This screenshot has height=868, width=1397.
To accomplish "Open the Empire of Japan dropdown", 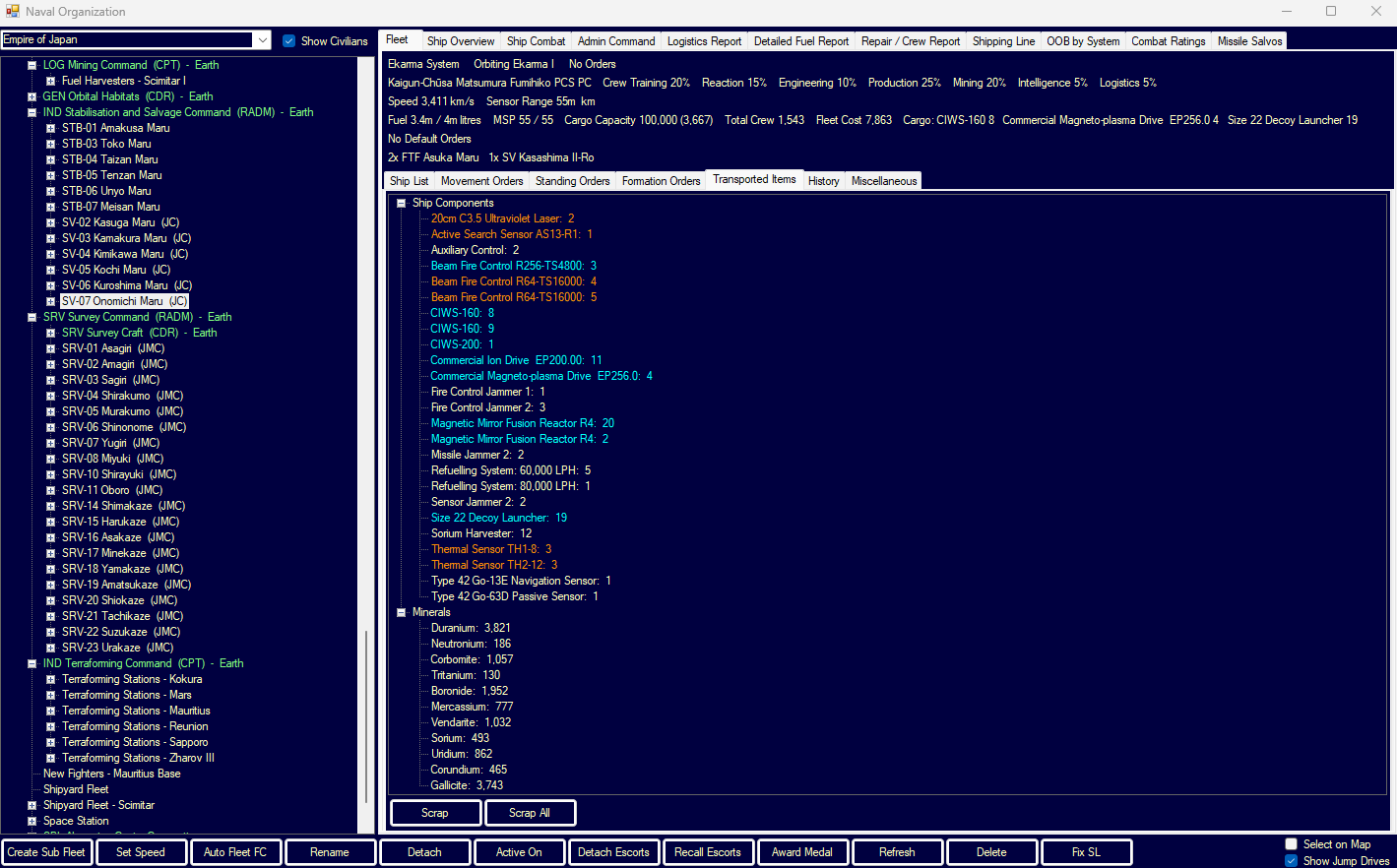I will pyautogui.click(x=262, y=39).
